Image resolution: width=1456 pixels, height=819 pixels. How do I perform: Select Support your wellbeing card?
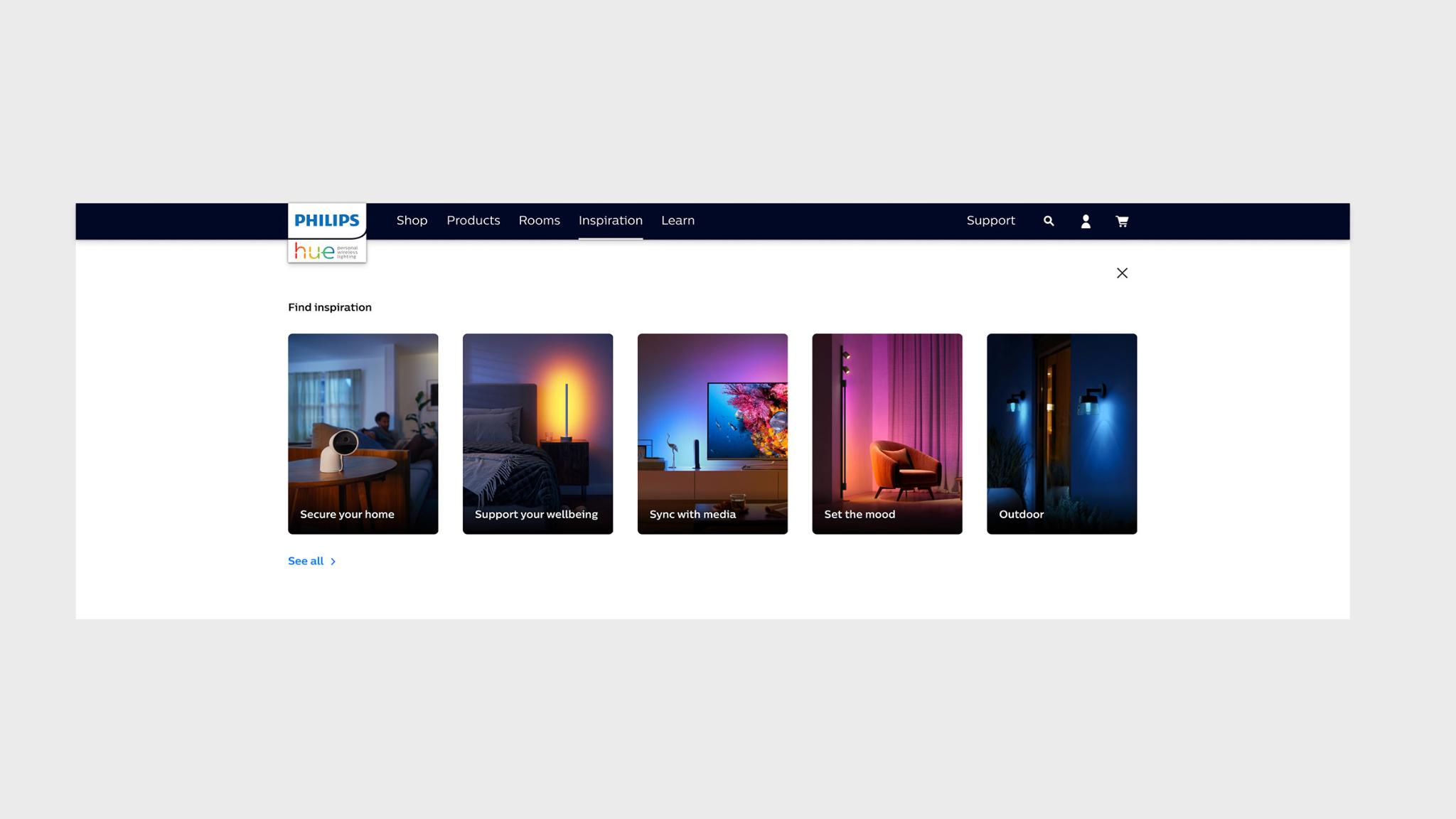click(x=537, y=434)
